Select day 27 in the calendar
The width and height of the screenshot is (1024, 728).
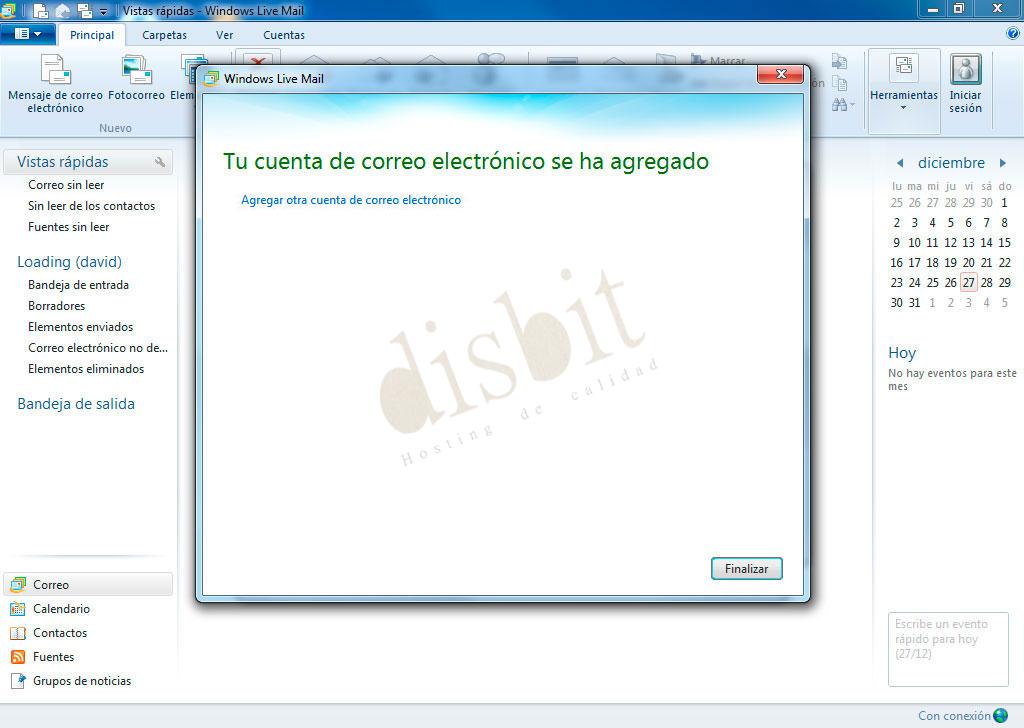967,282
